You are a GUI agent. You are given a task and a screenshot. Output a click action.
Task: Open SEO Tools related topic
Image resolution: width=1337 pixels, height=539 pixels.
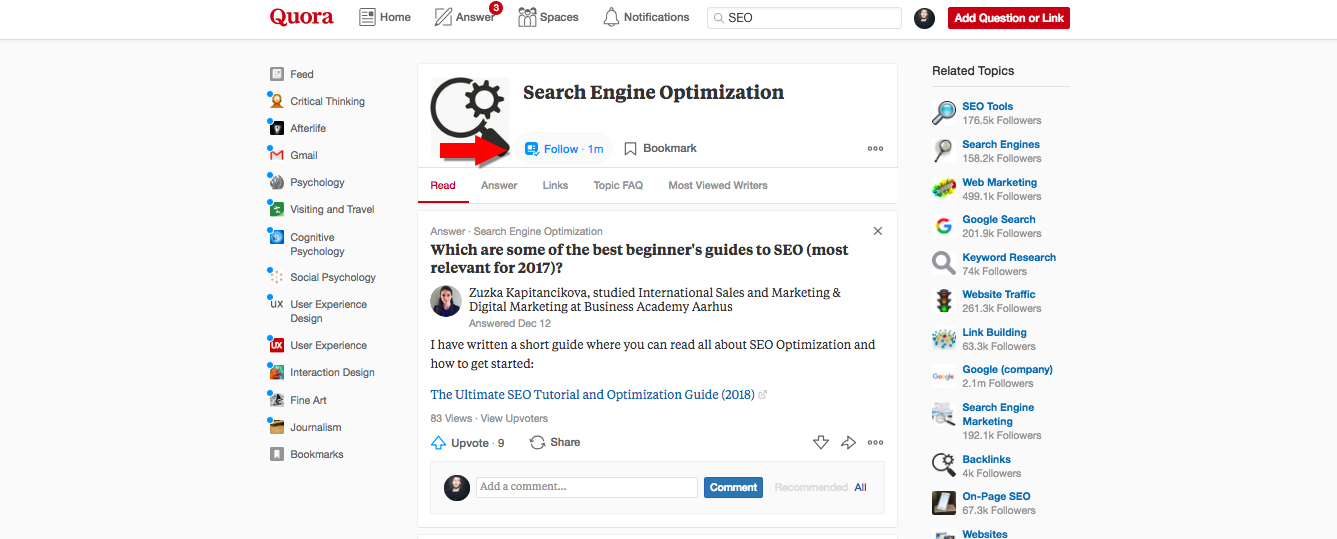point(987,106)
